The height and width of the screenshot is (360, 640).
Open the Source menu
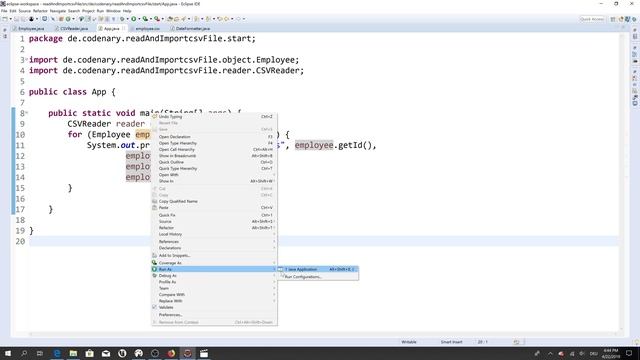pos(24,11)
